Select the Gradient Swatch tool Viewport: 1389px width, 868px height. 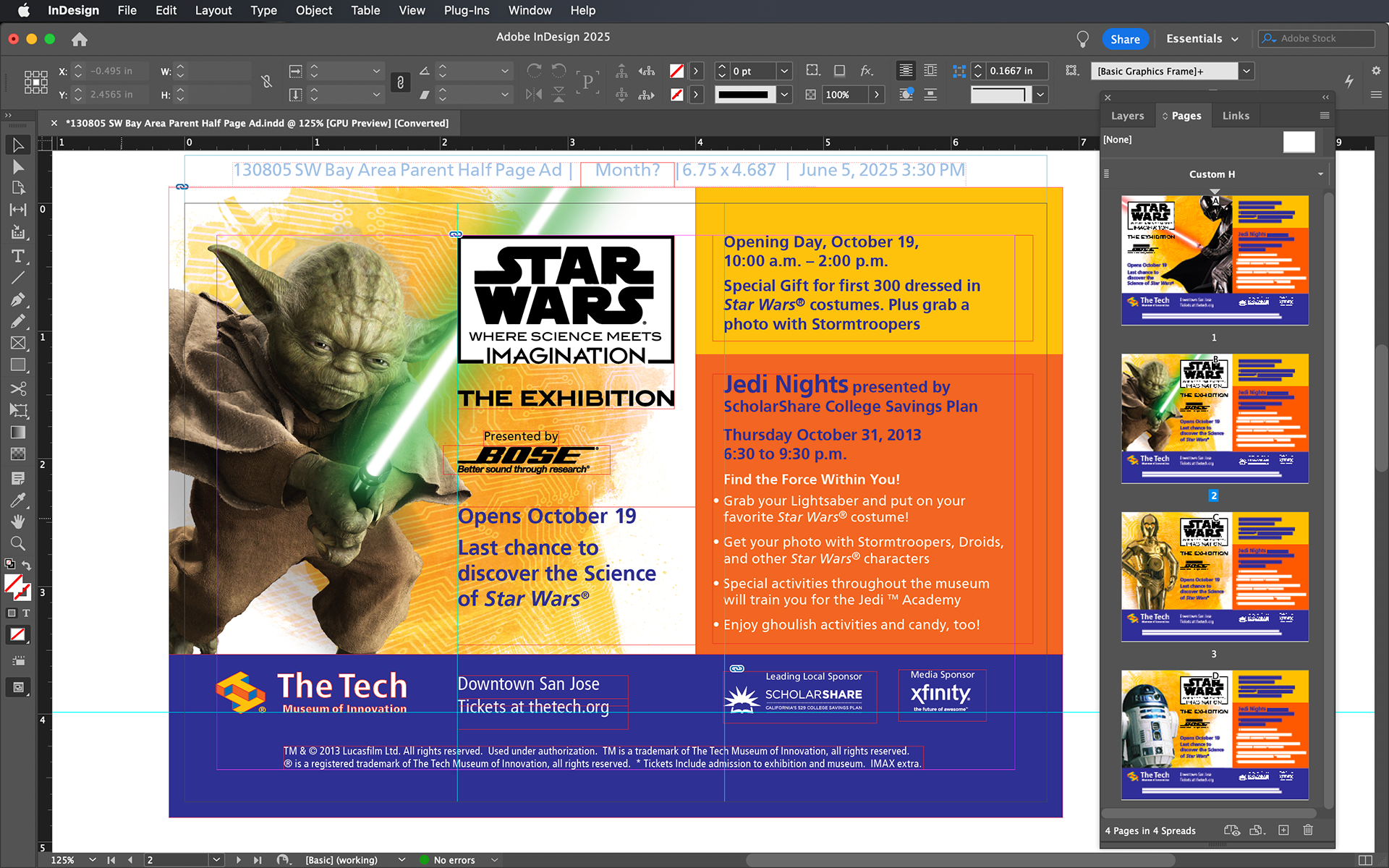[x=18, y=433]
